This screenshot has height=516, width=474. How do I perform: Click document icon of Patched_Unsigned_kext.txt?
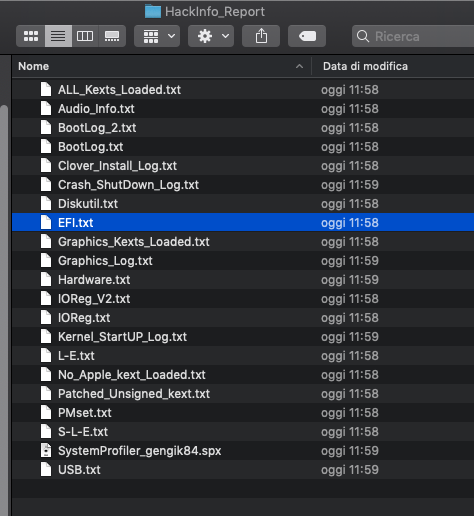[x=46, y=393]
